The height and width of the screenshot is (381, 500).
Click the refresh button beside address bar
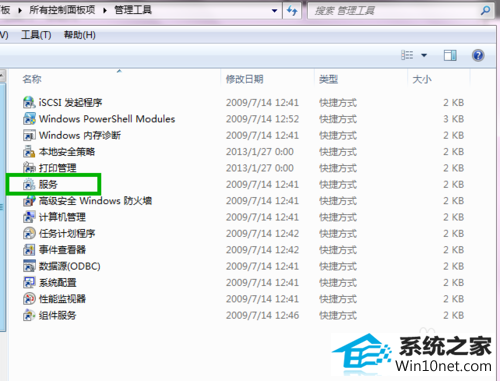click(292, 11)
